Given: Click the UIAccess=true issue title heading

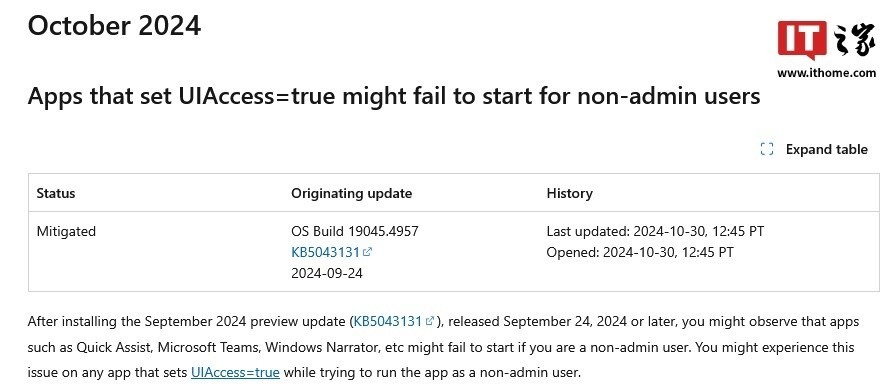Looking at the screenshot, I should click(x=394, y=96).
